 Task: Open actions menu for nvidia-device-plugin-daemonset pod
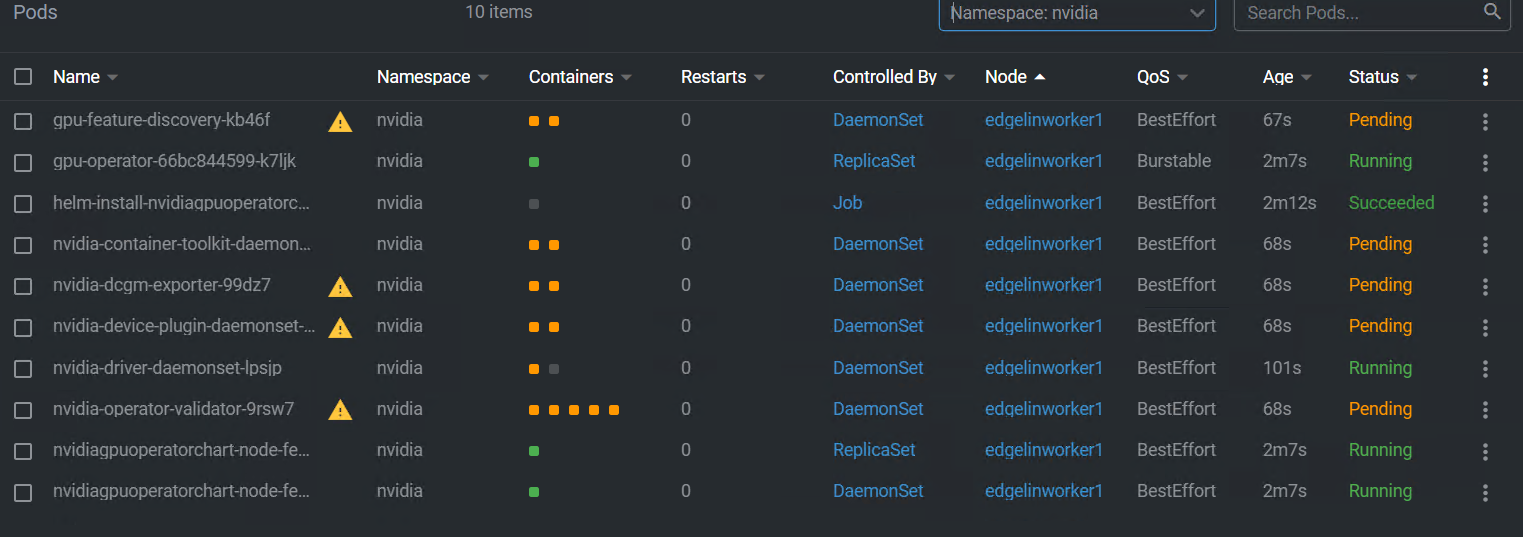click(1485, 327)
